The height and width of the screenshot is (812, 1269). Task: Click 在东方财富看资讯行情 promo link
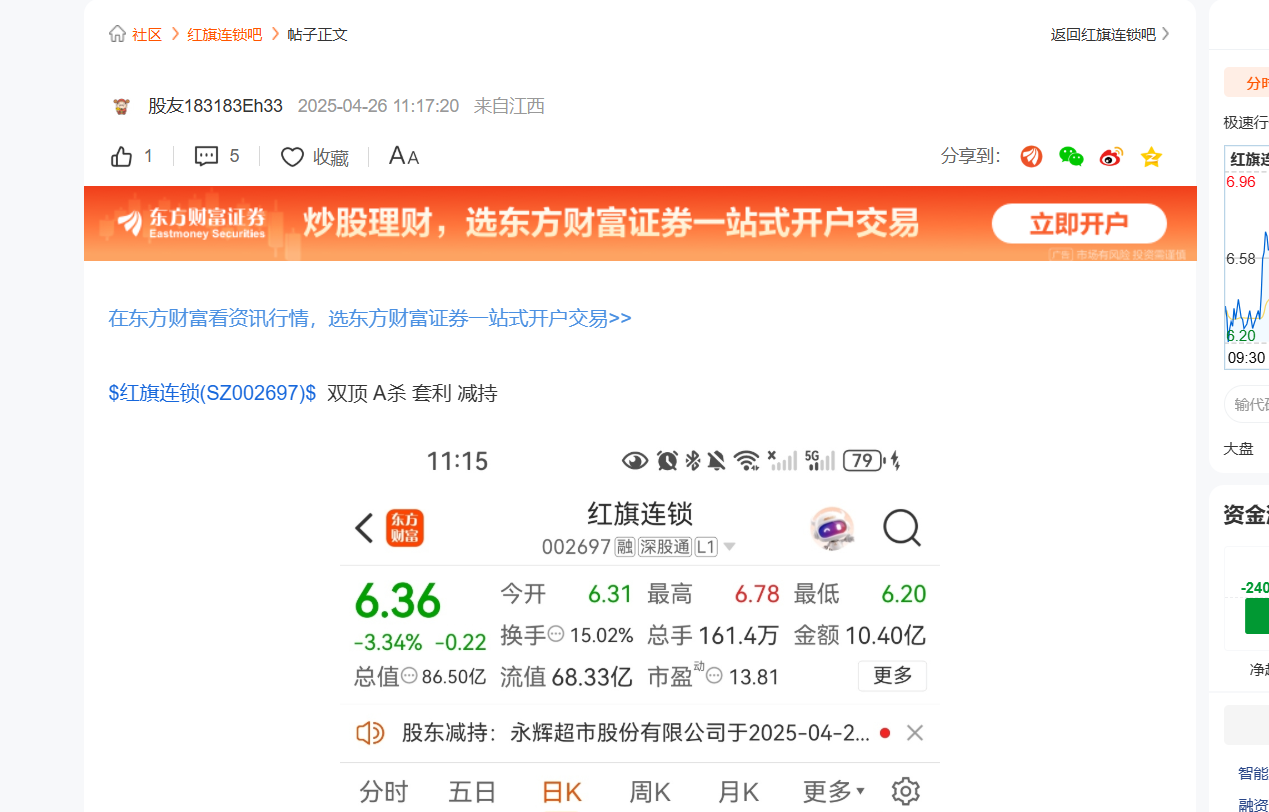pos(370,318)
